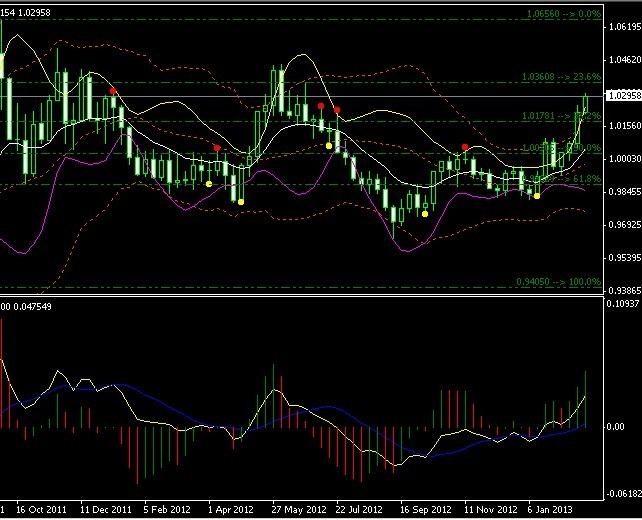The height and width of the screenshot is (520, 642).
Task: Click the Fibonacci 1.03608 --> 23.6% label
Action: [x=561, y=77]
